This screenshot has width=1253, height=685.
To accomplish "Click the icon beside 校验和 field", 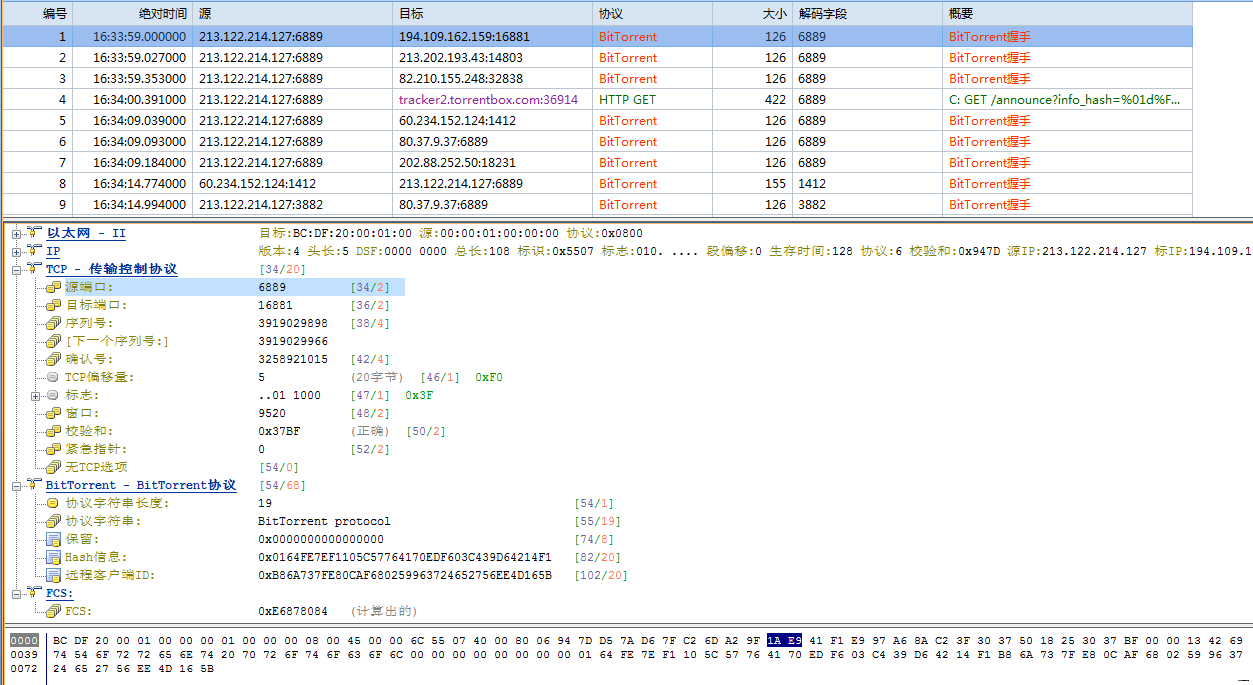I will tap(53, 431).
